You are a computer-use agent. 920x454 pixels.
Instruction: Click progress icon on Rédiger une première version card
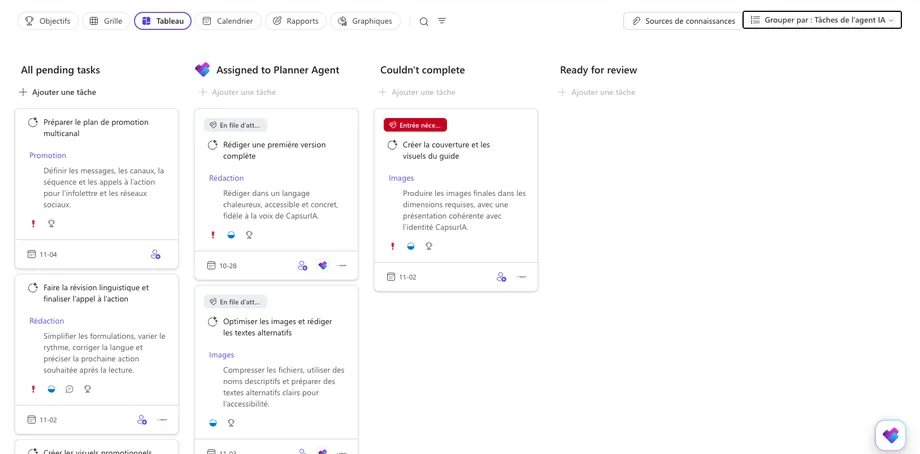(231, 235)
